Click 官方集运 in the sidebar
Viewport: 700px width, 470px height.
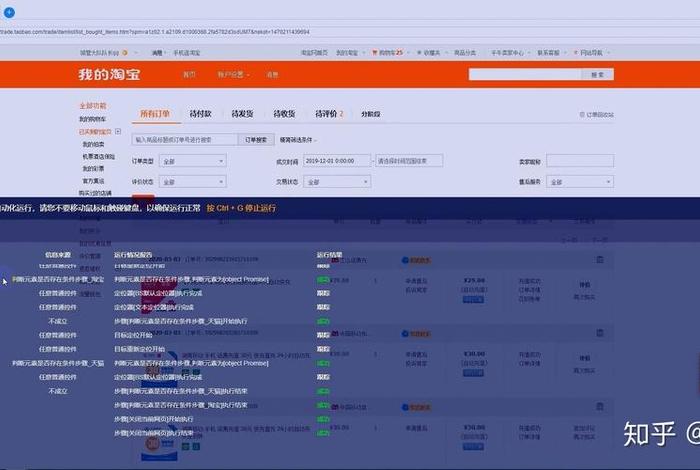[x=93, y=181]
